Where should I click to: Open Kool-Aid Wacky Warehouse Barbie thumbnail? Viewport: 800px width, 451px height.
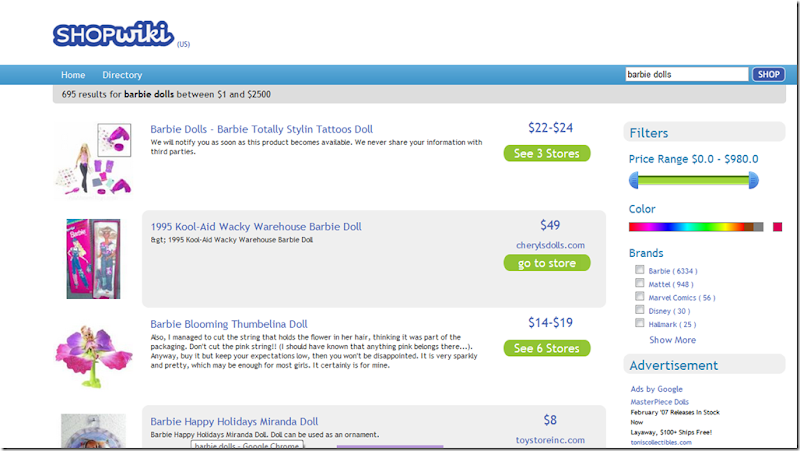(93, 259)
